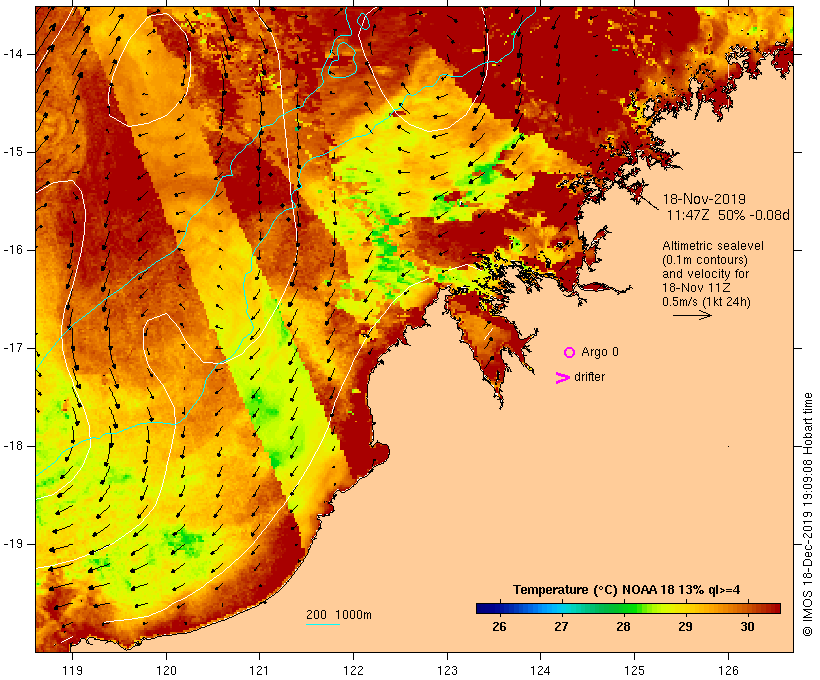Click the text (0.1m contours)

pyautogui.click(x=705, y=260)
